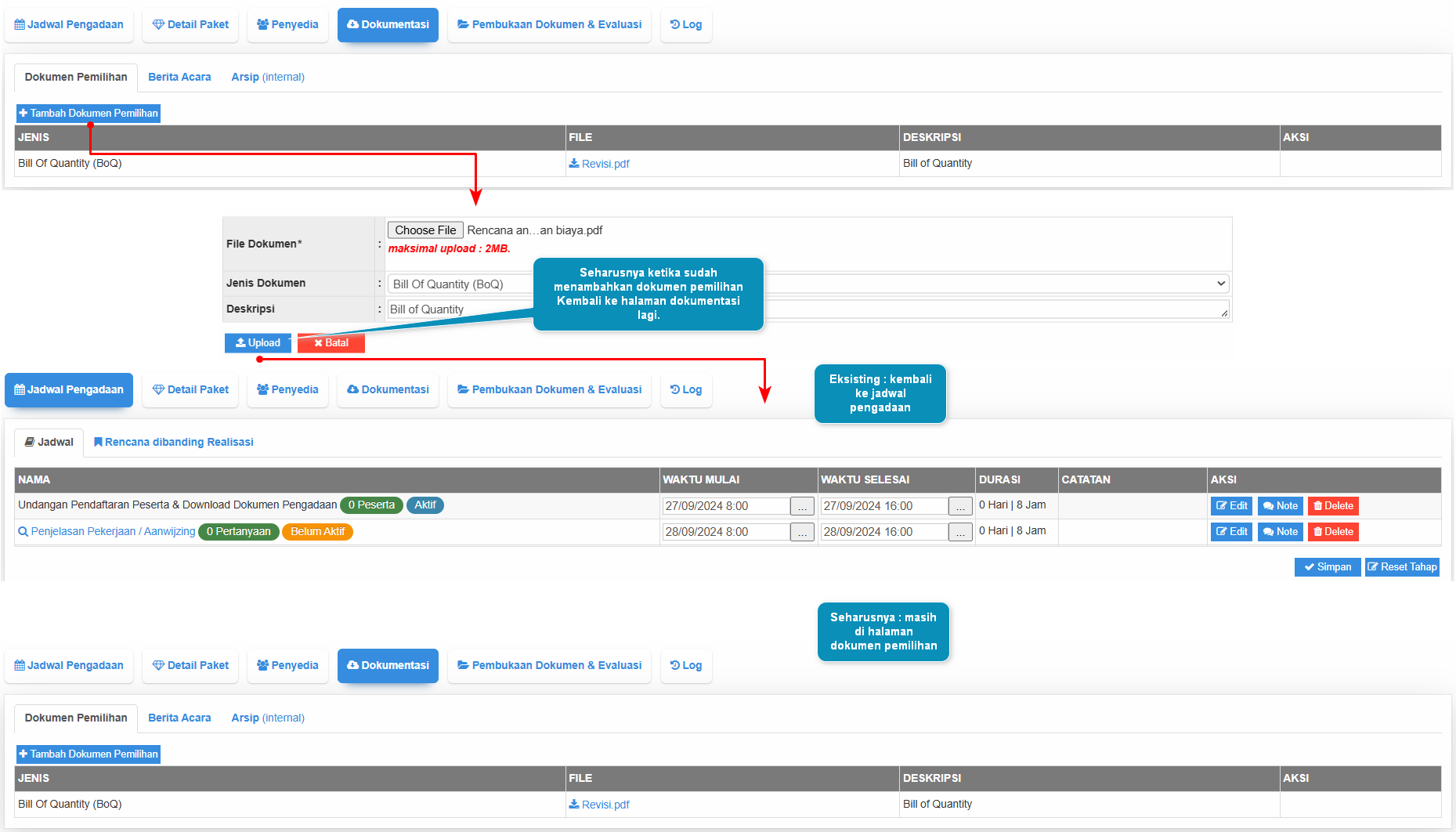Click the magnifier icon before Penjelasan Pekerjaan / Aanwijzing
This screenshot has height=832, width=1456.
tap(23, 531)
